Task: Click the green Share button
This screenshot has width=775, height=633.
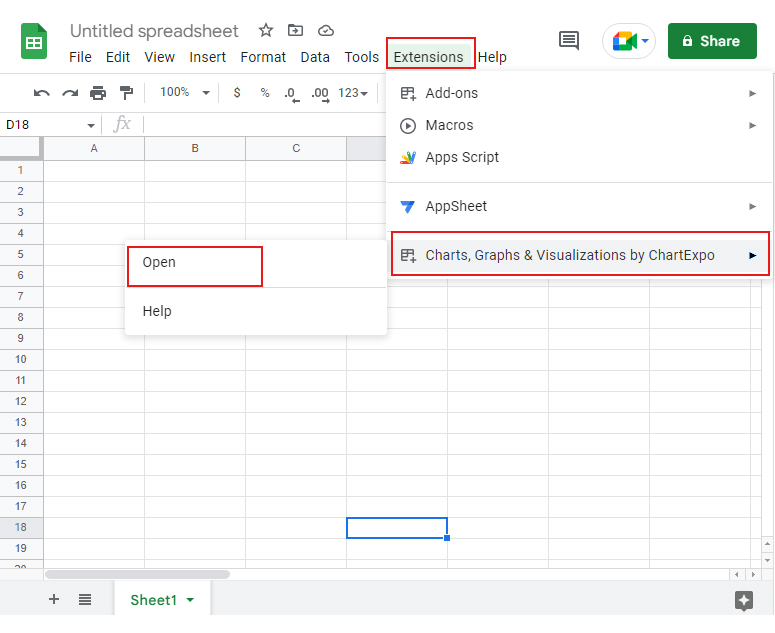Action: point(712,41)
